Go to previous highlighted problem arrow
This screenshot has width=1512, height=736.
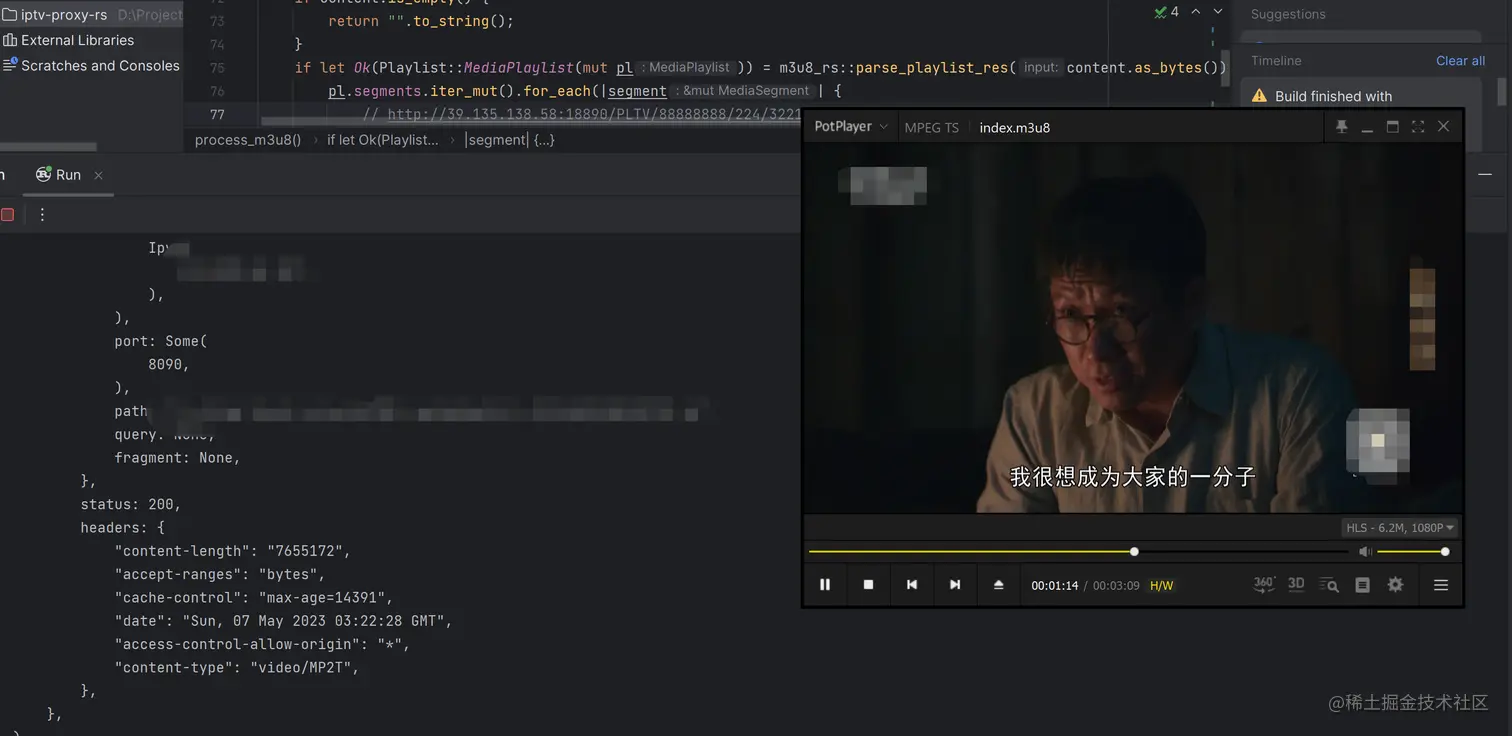pos(1195,12)
